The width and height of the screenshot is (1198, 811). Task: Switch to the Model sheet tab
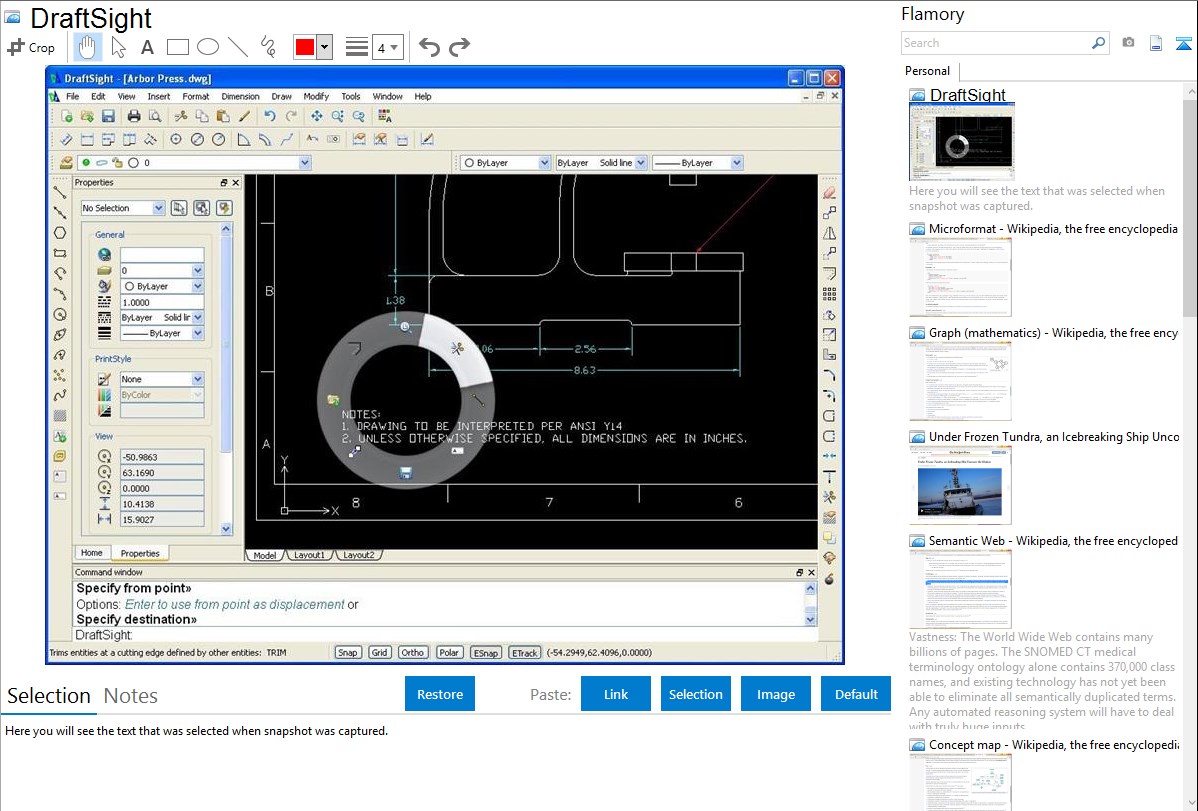pyautogui.click(x=264, y=555)
